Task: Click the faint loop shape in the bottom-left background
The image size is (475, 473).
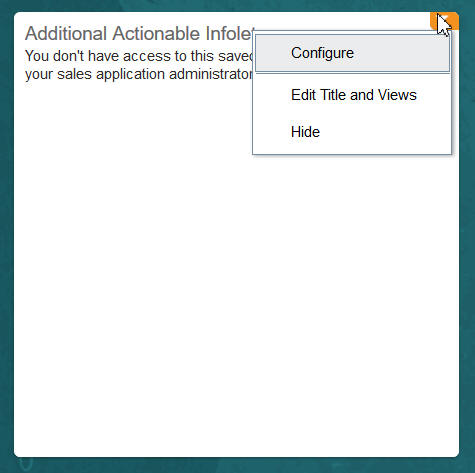Action: click(x=26, y=463)
